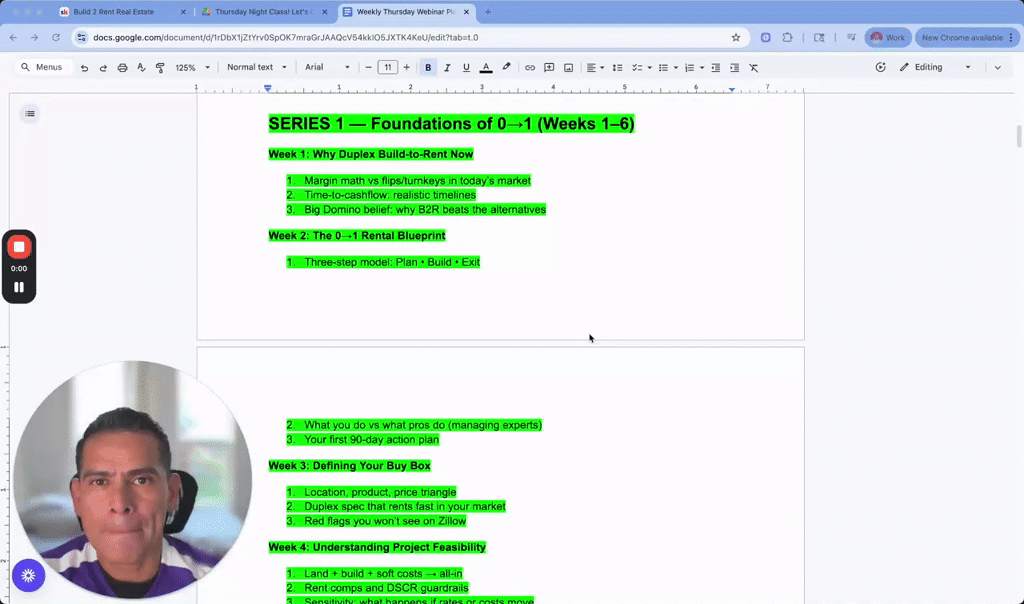Screen dimensions: 1024x604
Task: Click the site info icon in address bar
Action: tap(82, 37)
